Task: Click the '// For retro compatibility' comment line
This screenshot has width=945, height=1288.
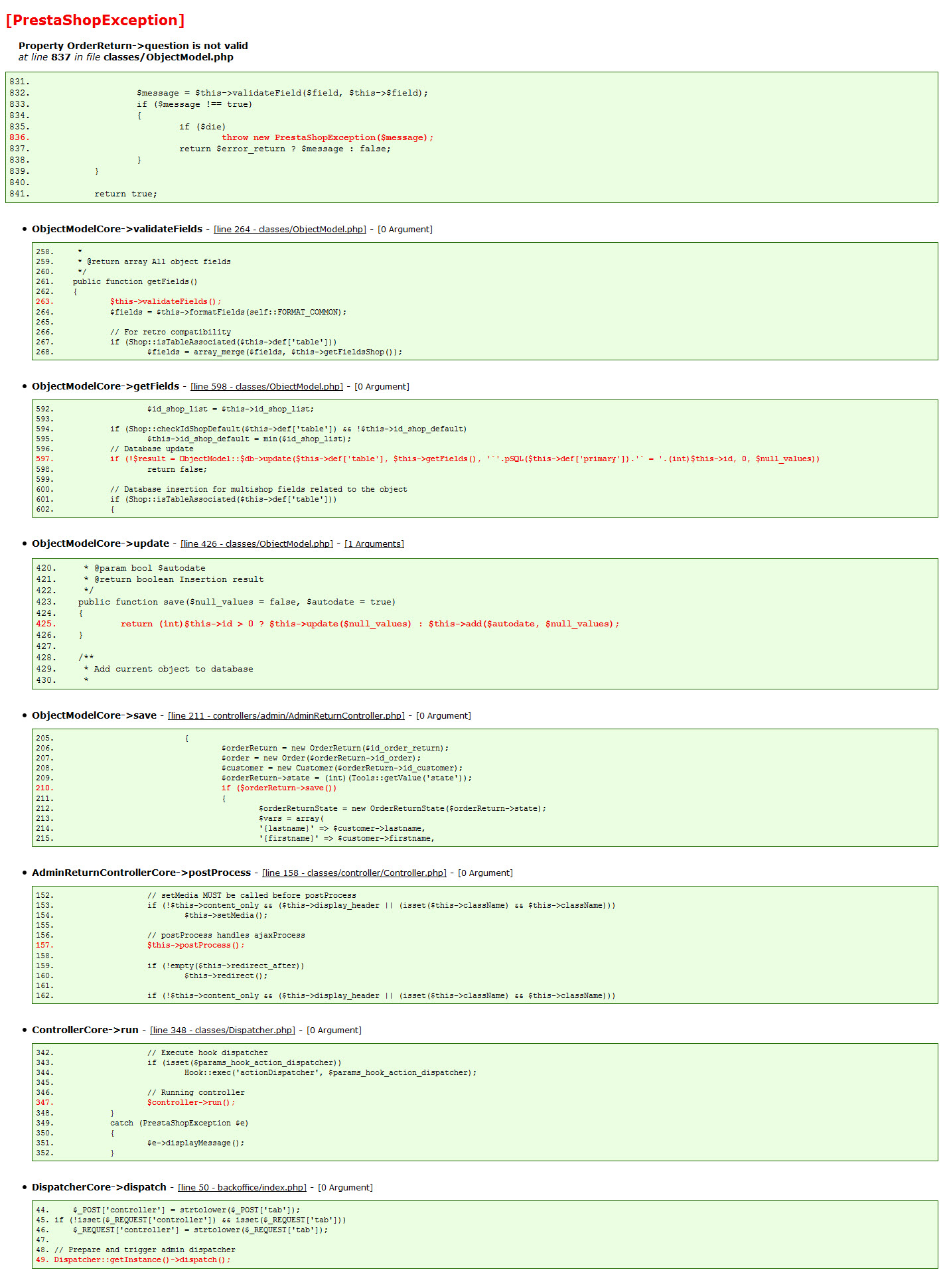Action: [171, 332]
